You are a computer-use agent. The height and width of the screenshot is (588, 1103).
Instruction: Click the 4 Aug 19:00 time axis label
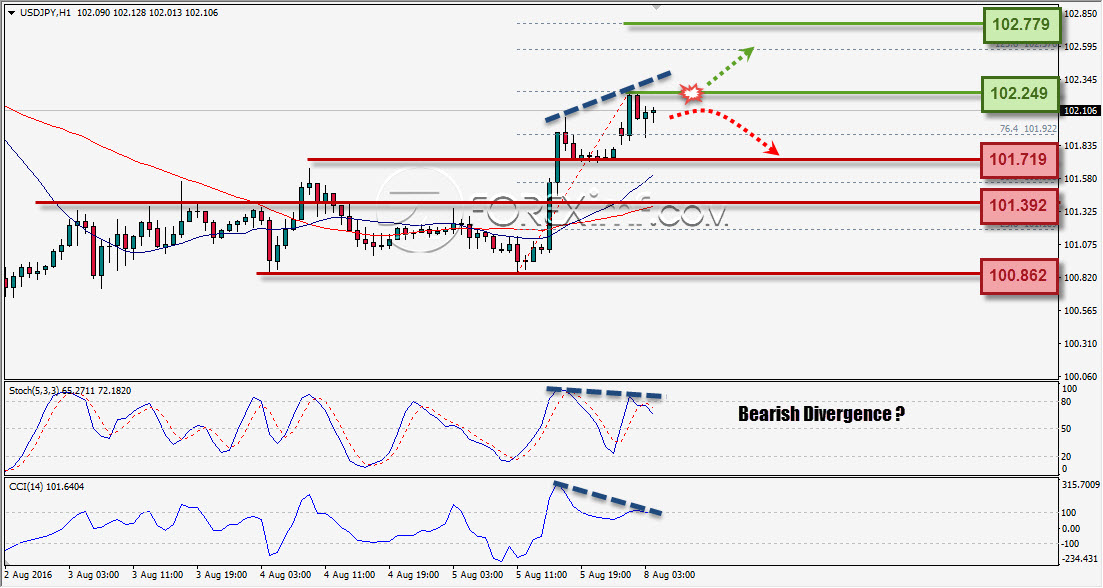click(x=414, y=575)
